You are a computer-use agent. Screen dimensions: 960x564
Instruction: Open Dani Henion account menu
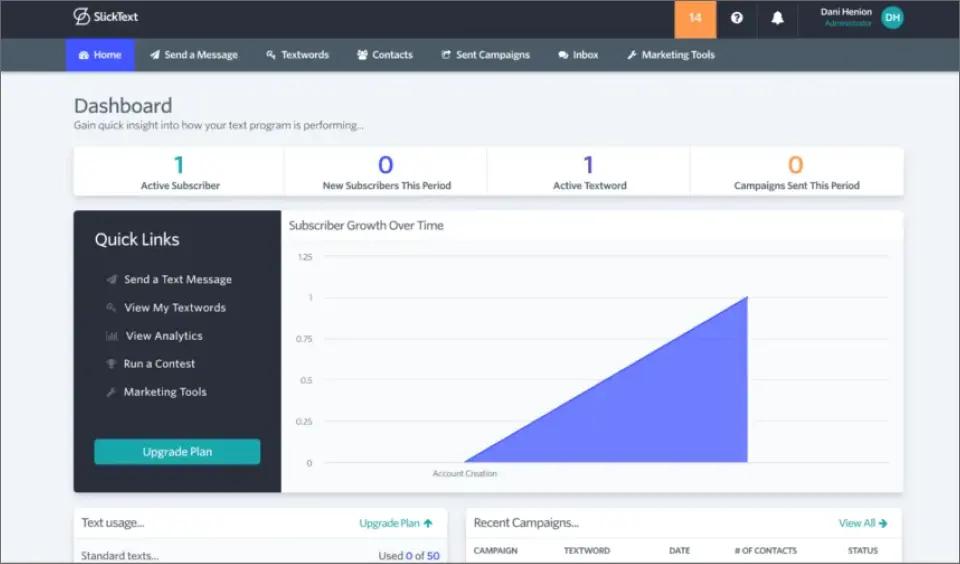(x=846, y=17)
